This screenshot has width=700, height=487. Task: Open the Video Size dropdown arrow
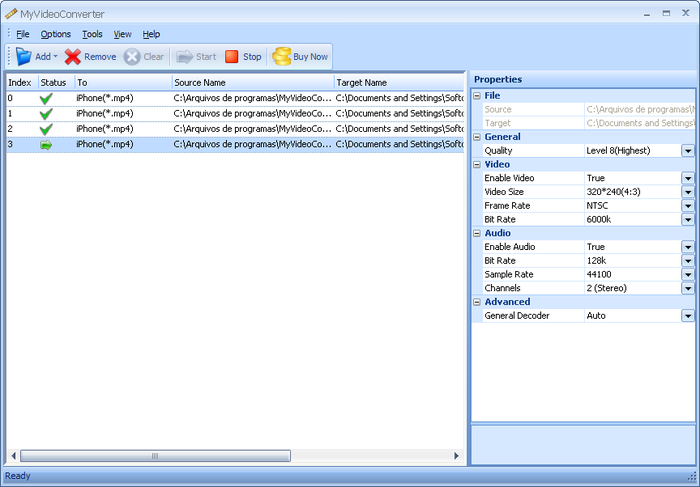coord(688,192)
